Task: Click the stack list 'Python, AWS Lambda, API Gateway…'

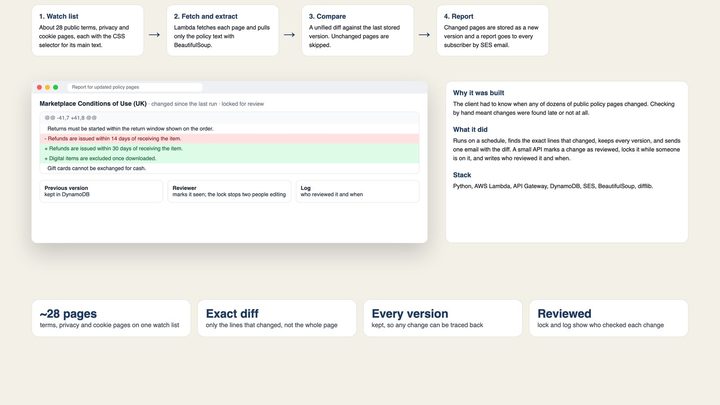Action: click(553, 186)
